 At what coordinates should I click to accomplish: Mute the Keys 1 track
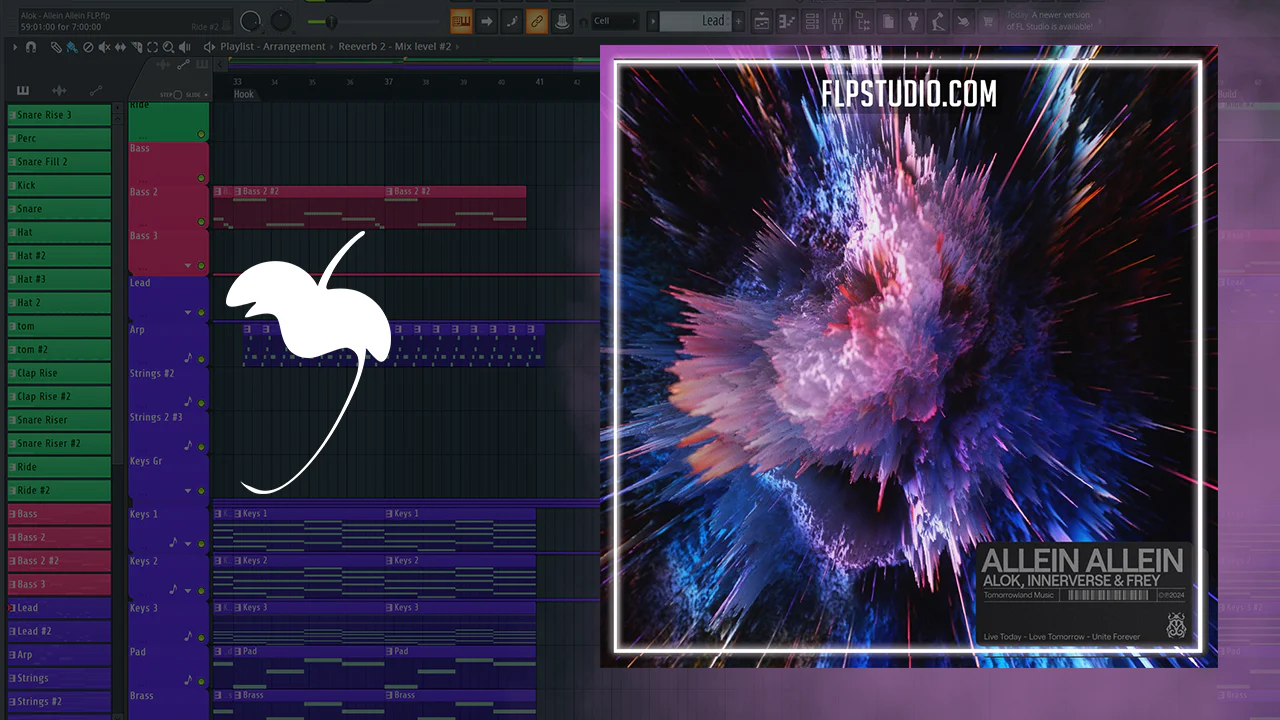pyautogui.click(x=201, y=543)
